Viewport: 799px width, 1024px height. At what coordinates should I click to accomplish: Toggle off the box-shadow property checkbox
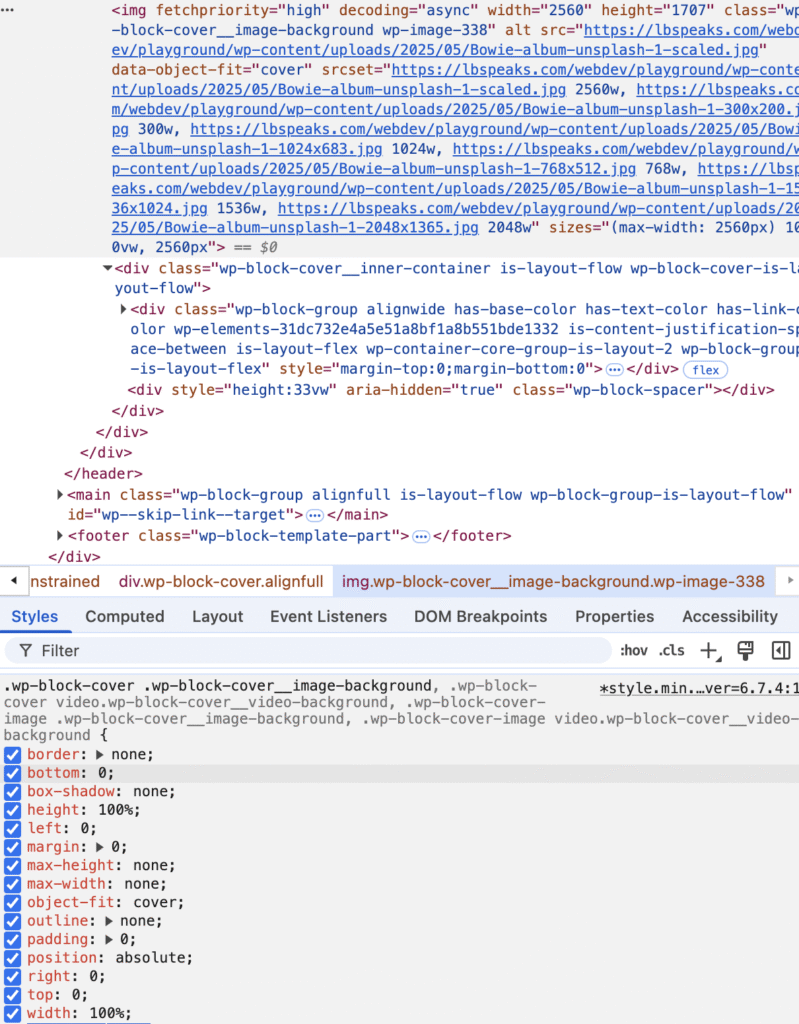[x=12, y=792]
